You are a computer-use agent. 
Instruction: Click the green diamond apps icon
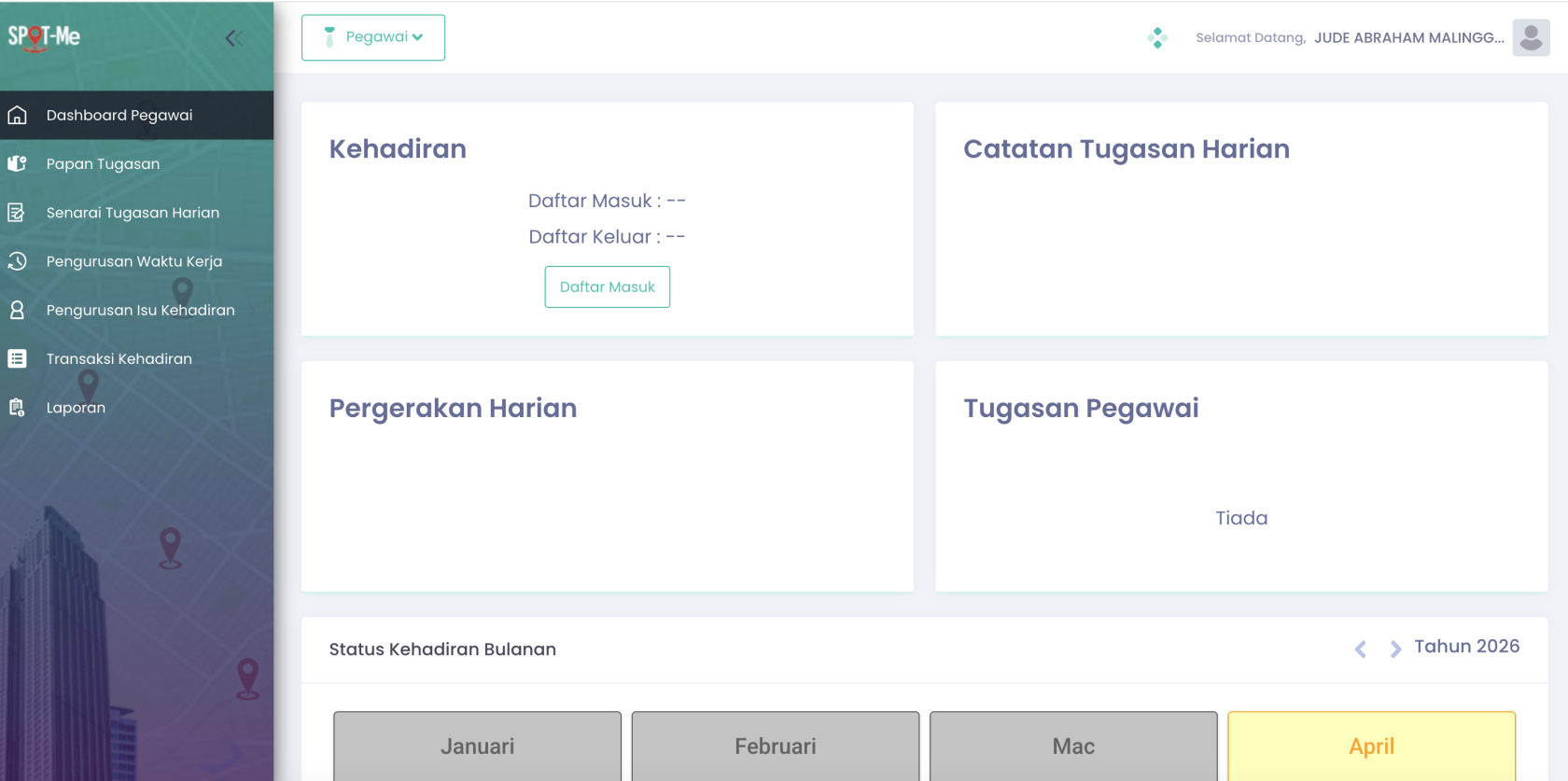[x=1157, y=38]
